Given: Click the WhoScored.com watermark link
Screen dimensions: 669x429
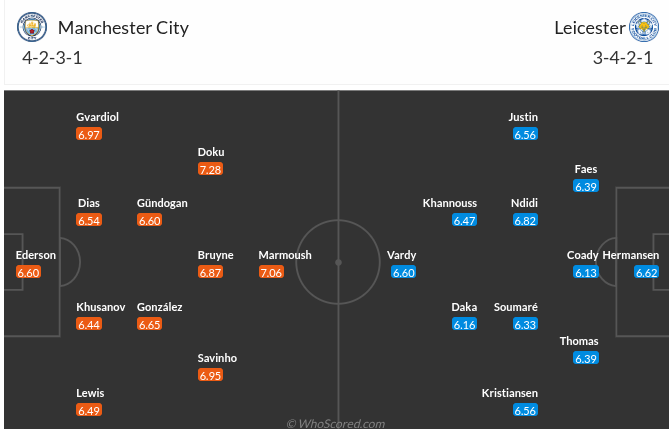Looking at the screenshot, I should pyautogui.click(x=335, y=423).
